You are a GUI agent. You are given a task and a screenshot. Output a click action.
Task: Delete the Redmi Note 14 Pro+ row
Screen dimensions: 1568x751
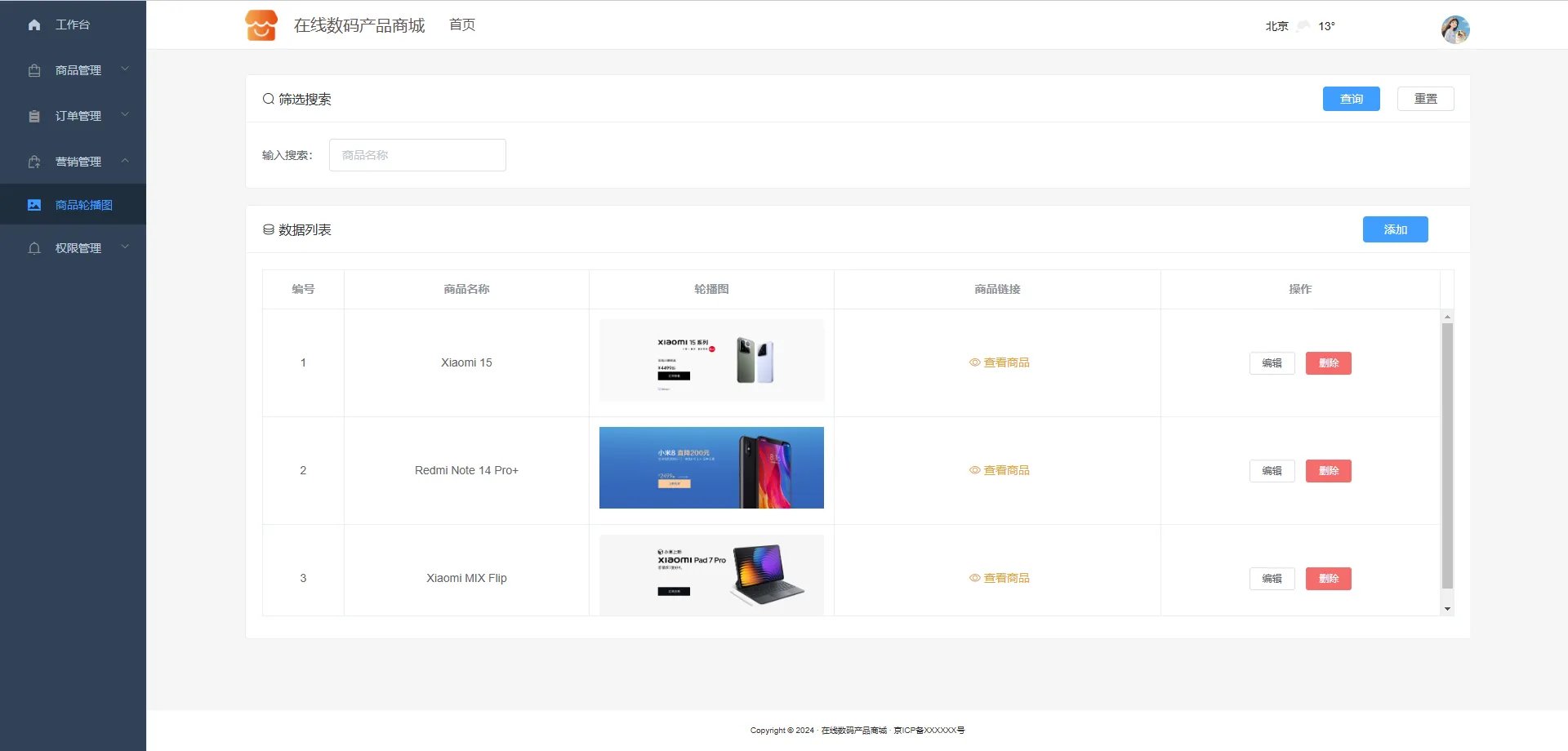[1328, 471]
